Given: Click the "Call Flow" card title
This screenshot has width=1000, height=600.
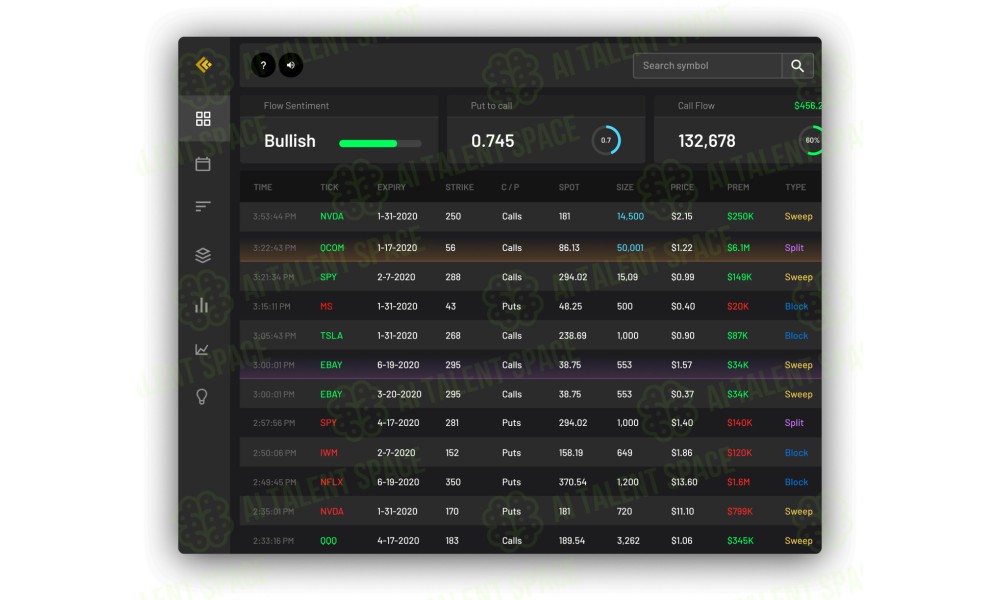Looking at the screenshot, I should (x=696, y=106).
